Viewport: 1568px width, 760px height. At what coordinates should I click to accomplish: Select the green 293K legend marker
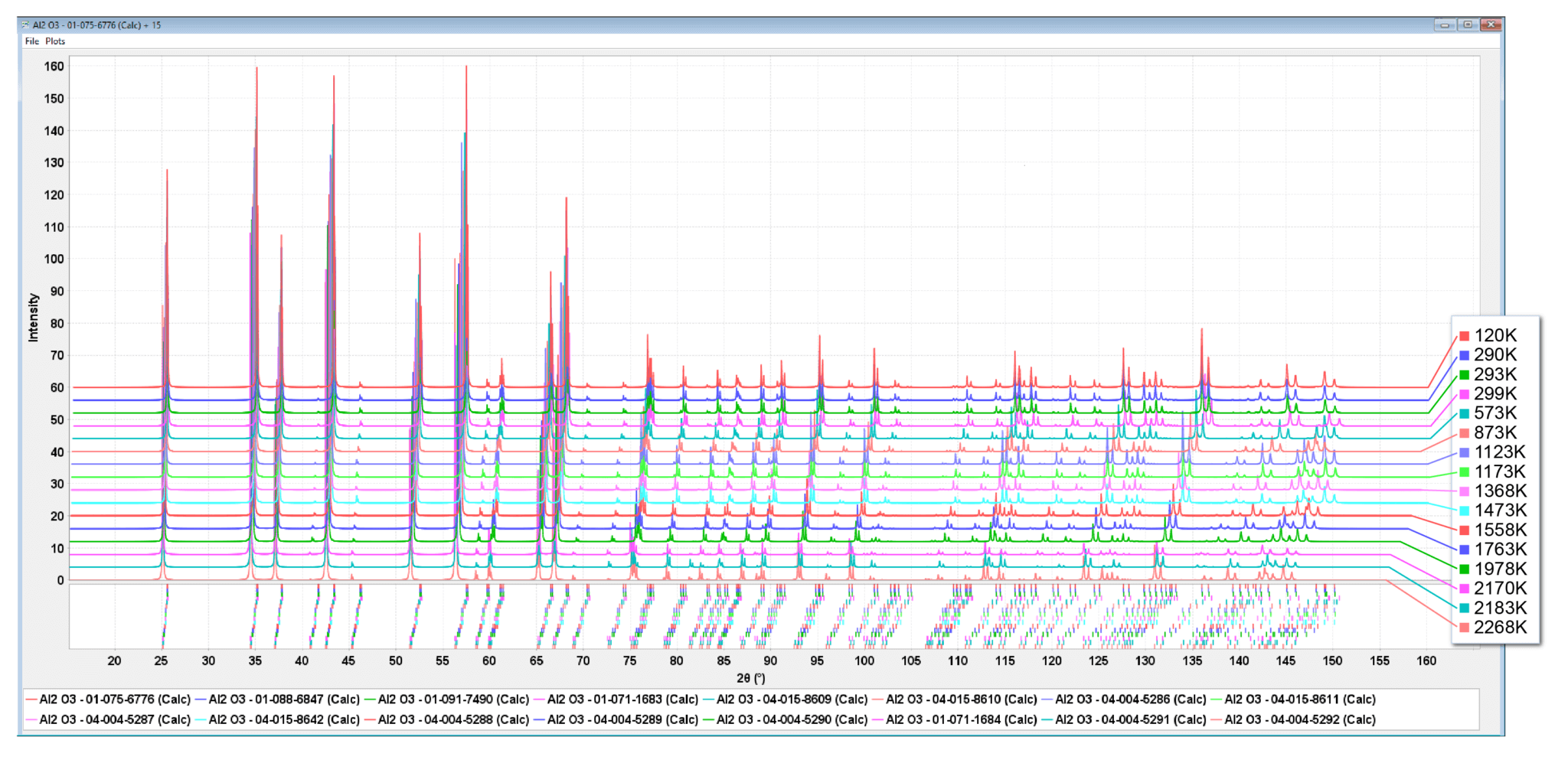coord(1464,375)
